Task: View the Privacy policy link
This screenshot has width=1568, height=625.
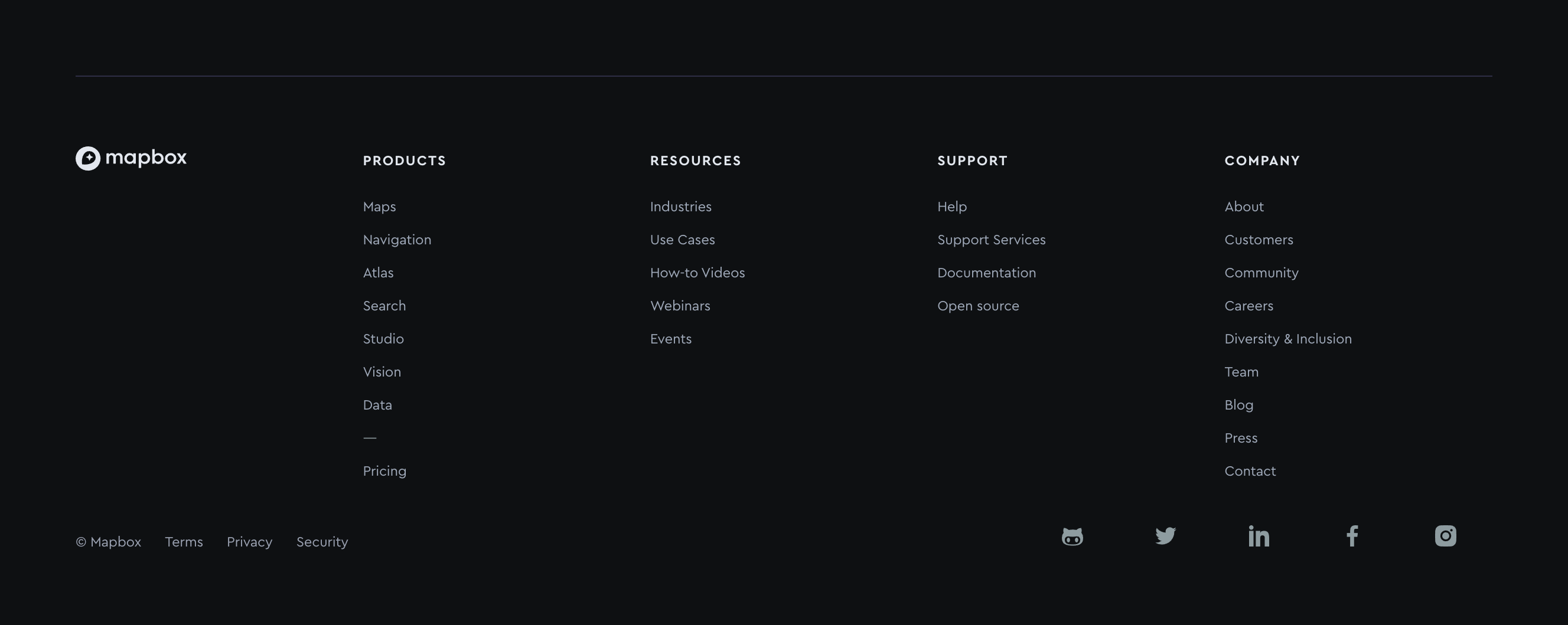Action: [250, 542]
